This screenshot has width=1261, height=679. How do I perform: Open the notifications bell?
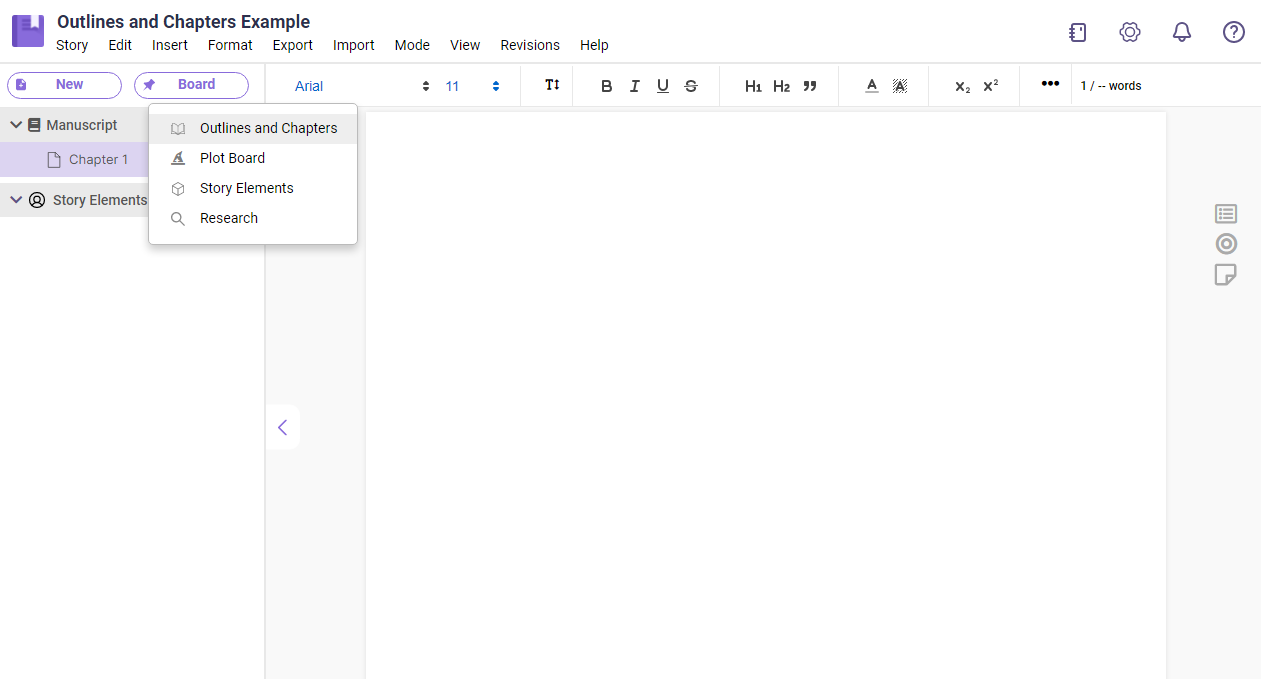(x=1182, y=32)
